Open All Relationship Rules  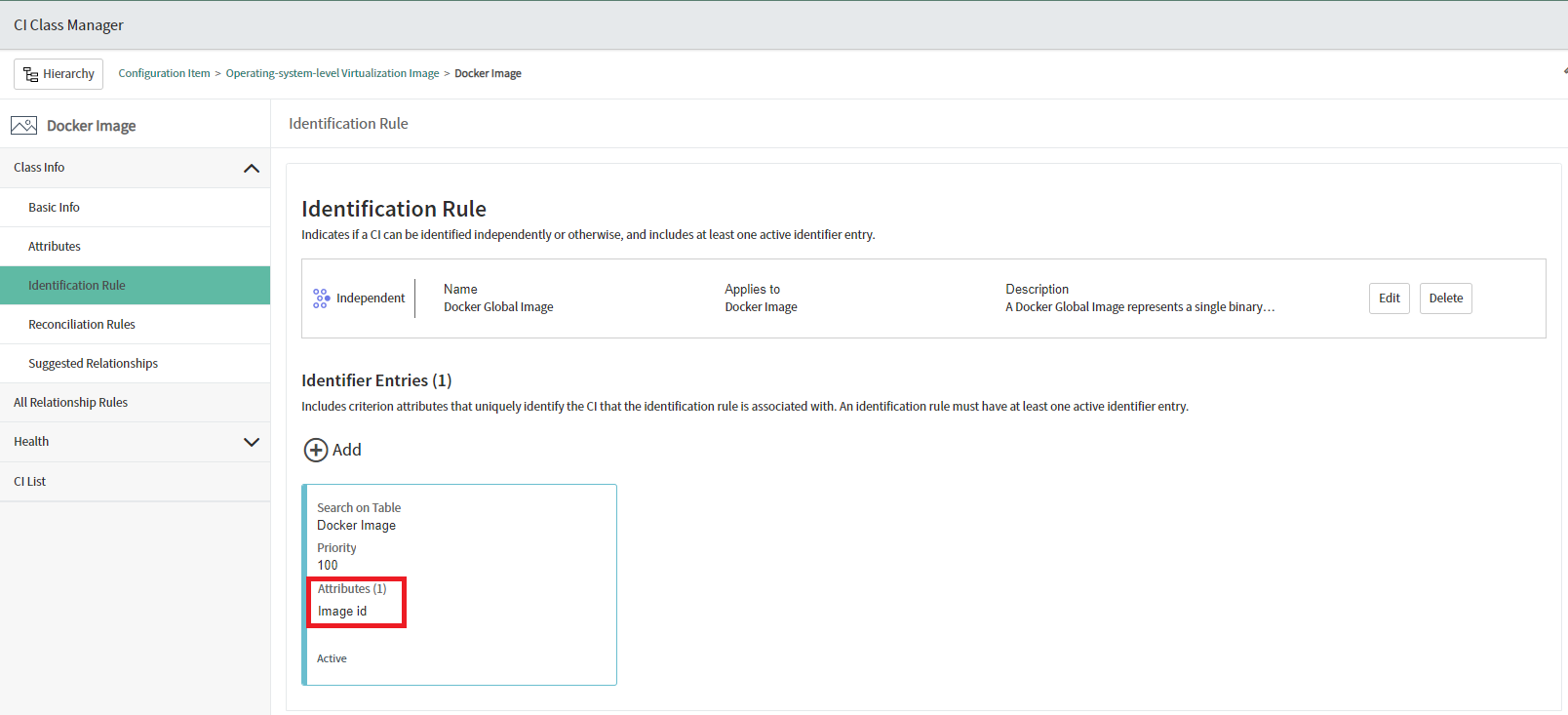pos(70,403)
